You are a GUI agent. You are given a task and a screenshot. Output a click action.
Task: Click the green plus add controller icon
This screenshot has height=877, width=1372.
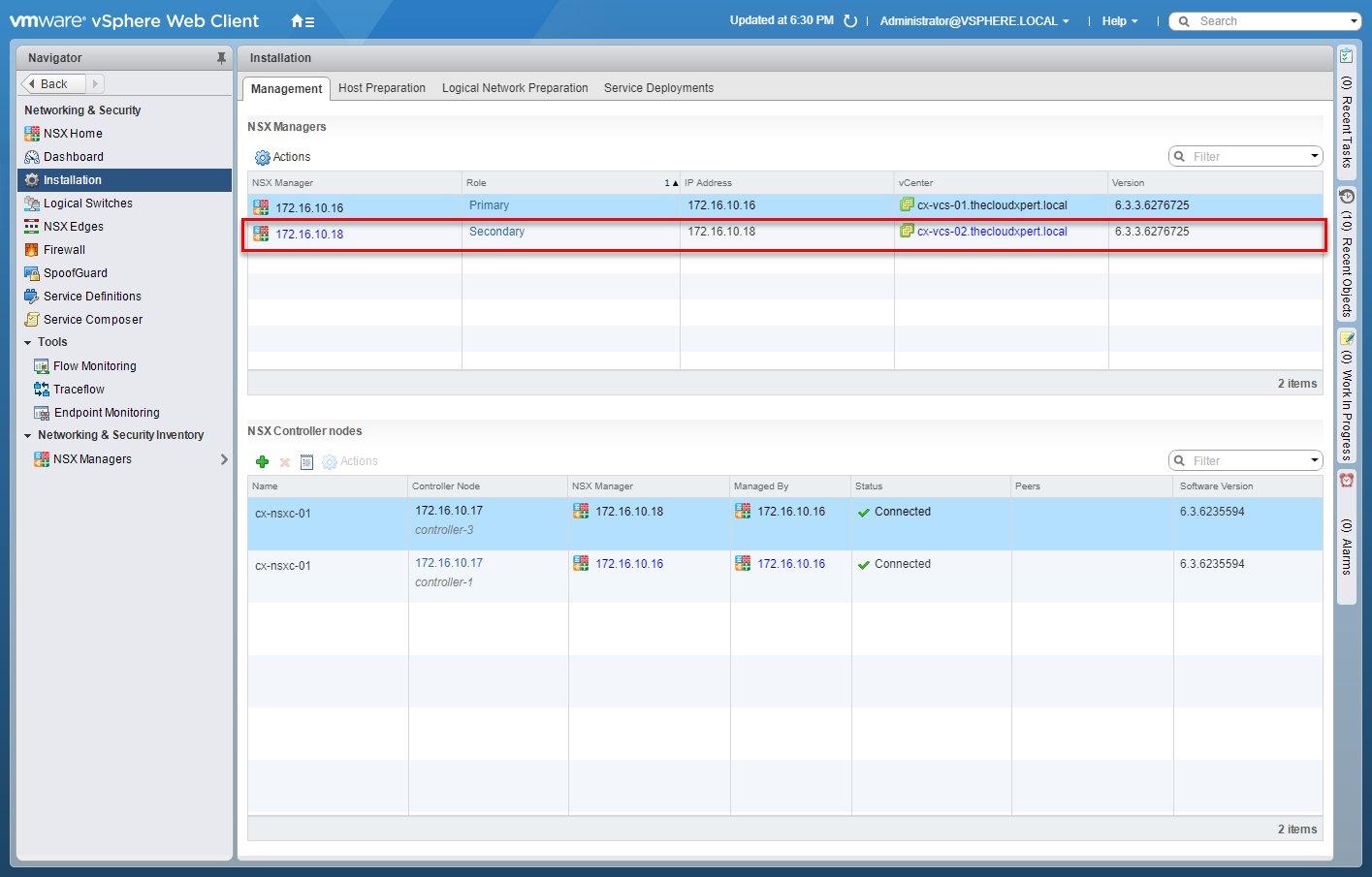262,462
